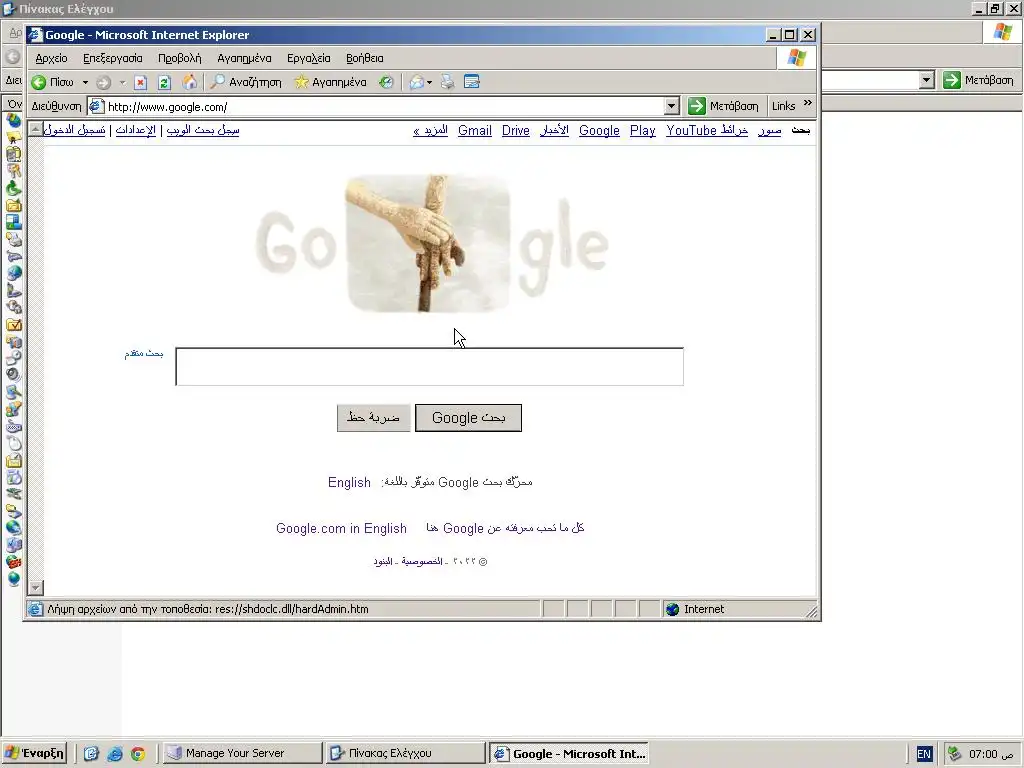Click the Internet security zone globe icon
Viewport: 1024px width, 768px height.
click(673, 609)
